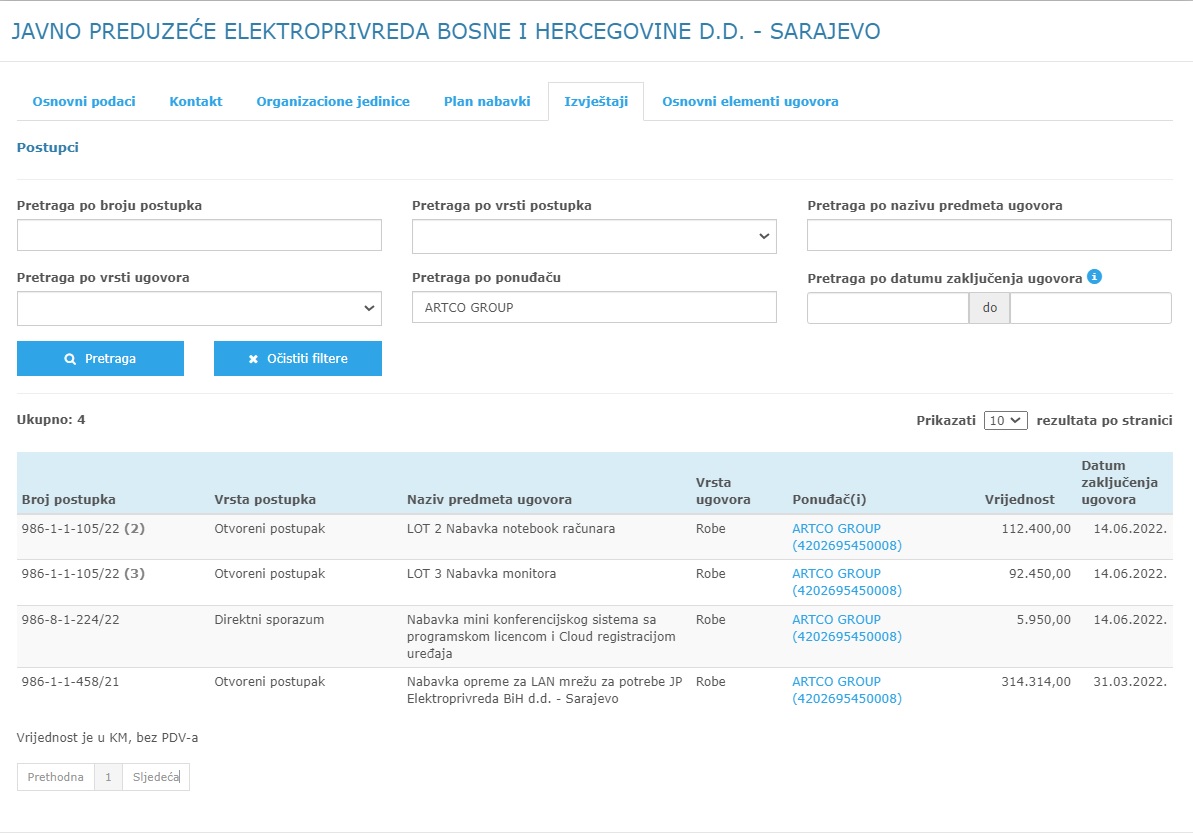Go to the Plan nabavki tab
Viewport: 1193px width, 833px height.
tap(487, 101)
